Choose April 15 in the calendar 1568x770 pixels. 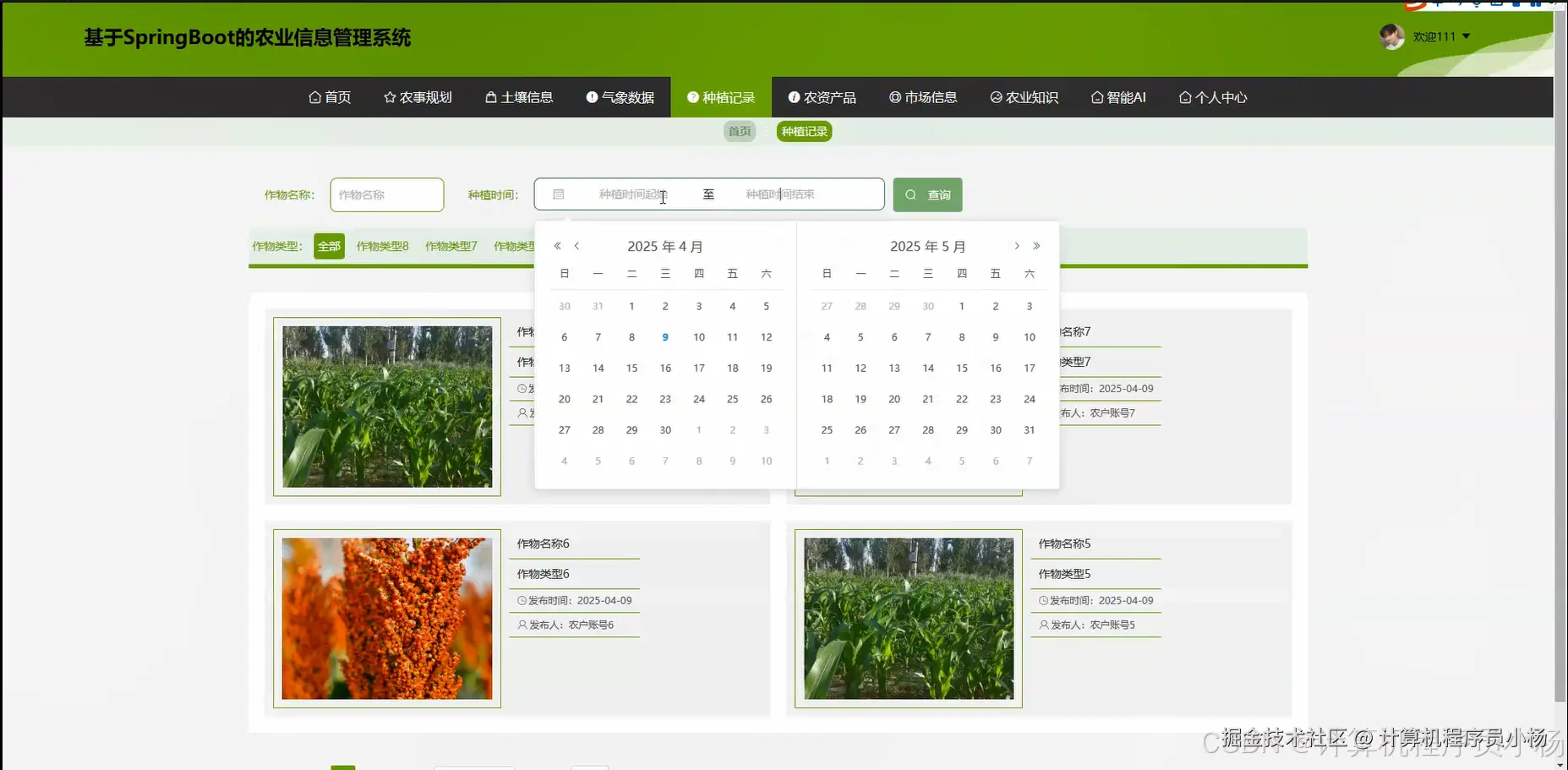[631, 368]
